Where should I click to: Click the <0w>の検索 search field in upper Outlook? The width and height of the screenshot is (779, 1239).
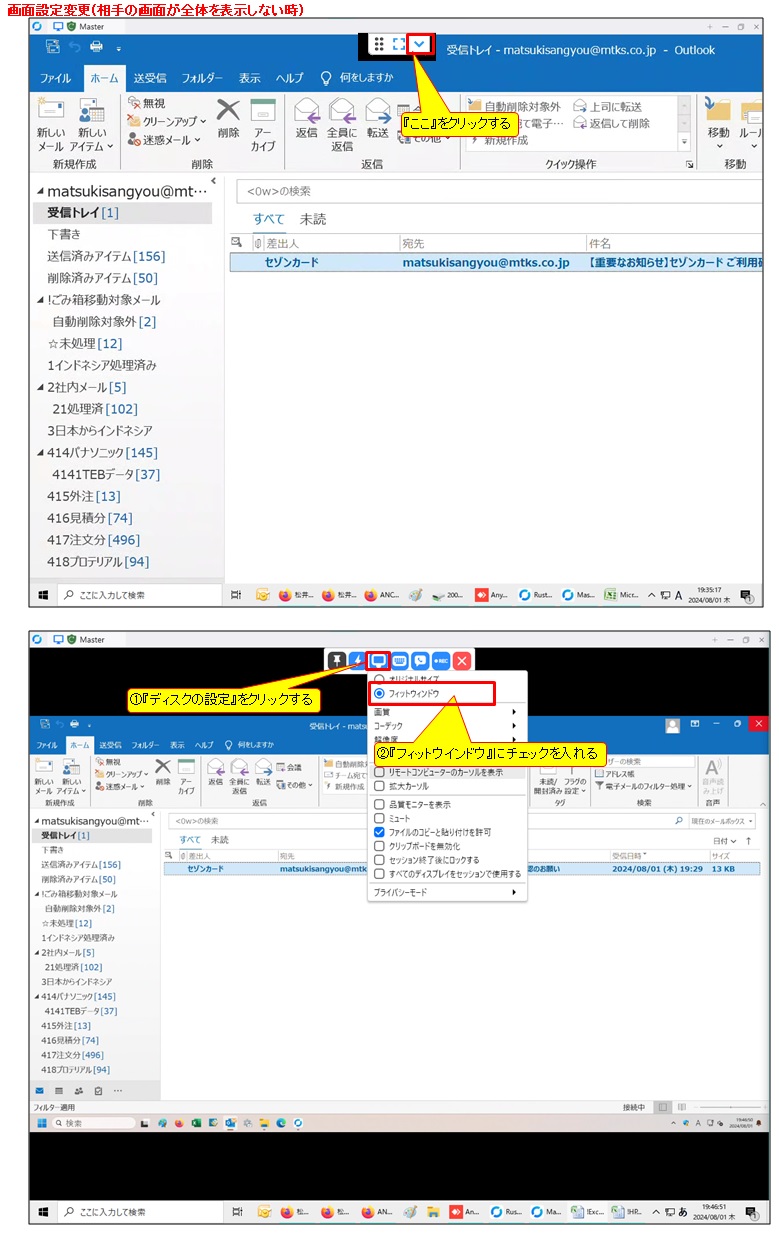point(500,191)
